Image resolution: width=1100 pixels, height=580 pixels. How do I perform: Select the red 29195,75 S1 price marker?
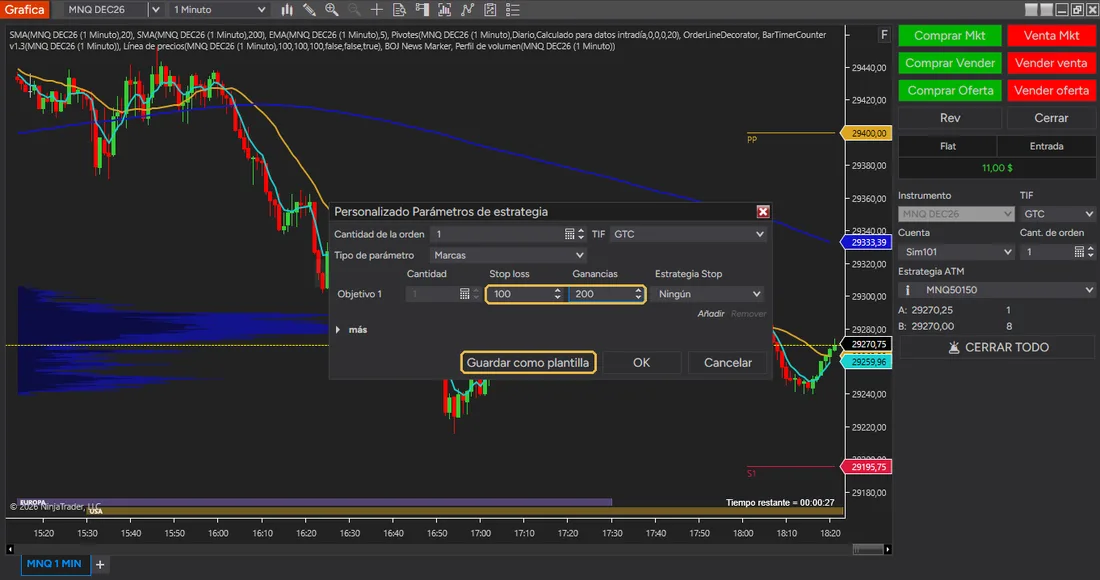866,467
